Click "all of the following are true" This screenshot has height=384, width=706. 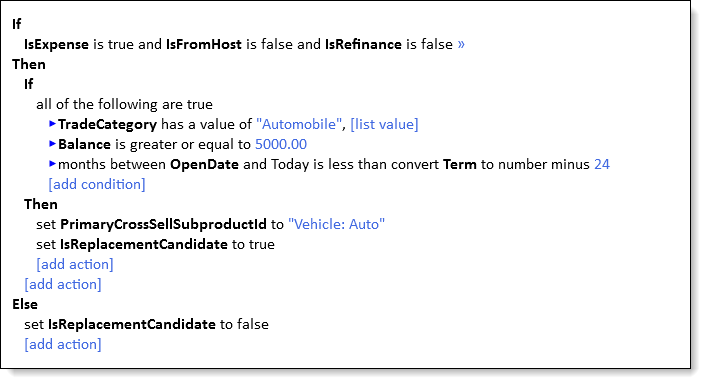click(x=124, y=104)
